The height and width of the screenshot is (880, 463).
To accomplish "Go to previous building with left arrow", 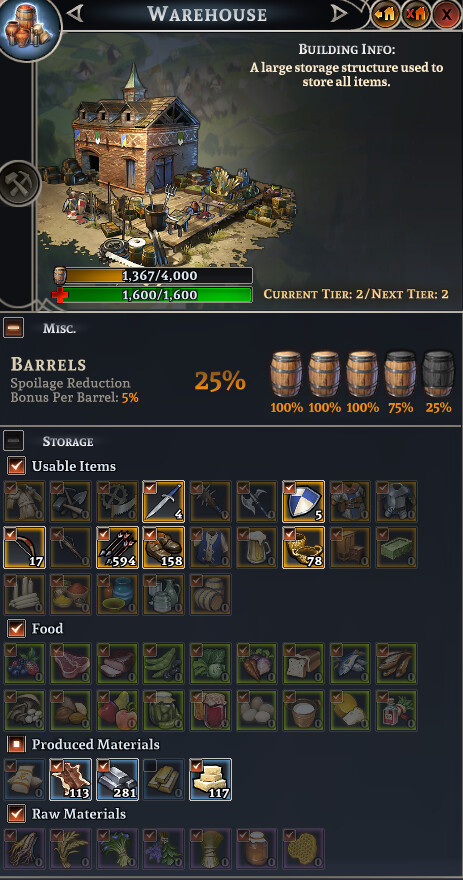I will tap(74, 14).
